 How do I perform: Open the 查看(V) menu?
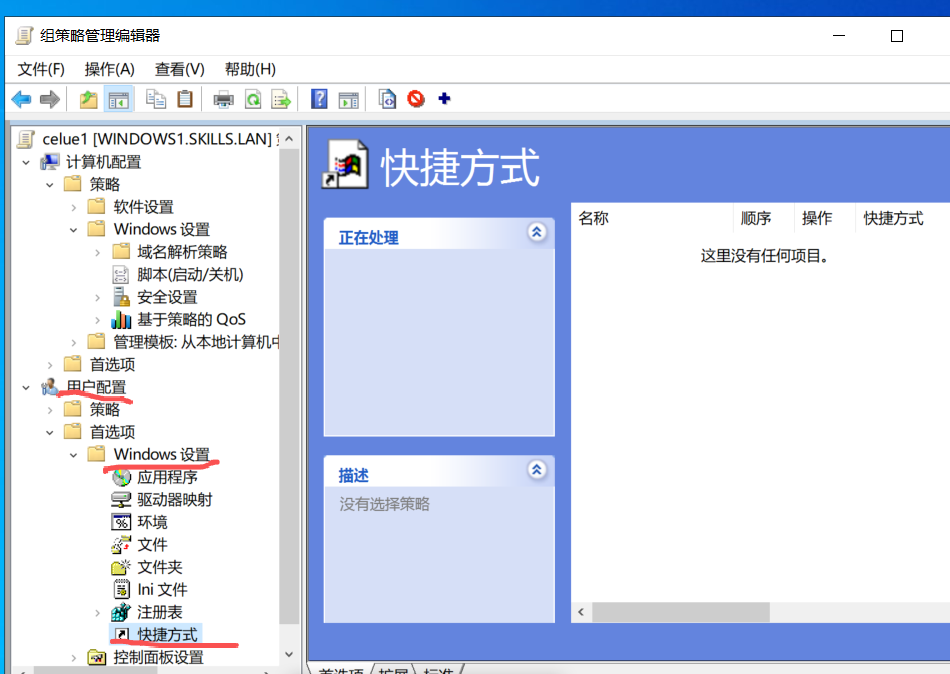pyautogui.click(x=179, y=69)
